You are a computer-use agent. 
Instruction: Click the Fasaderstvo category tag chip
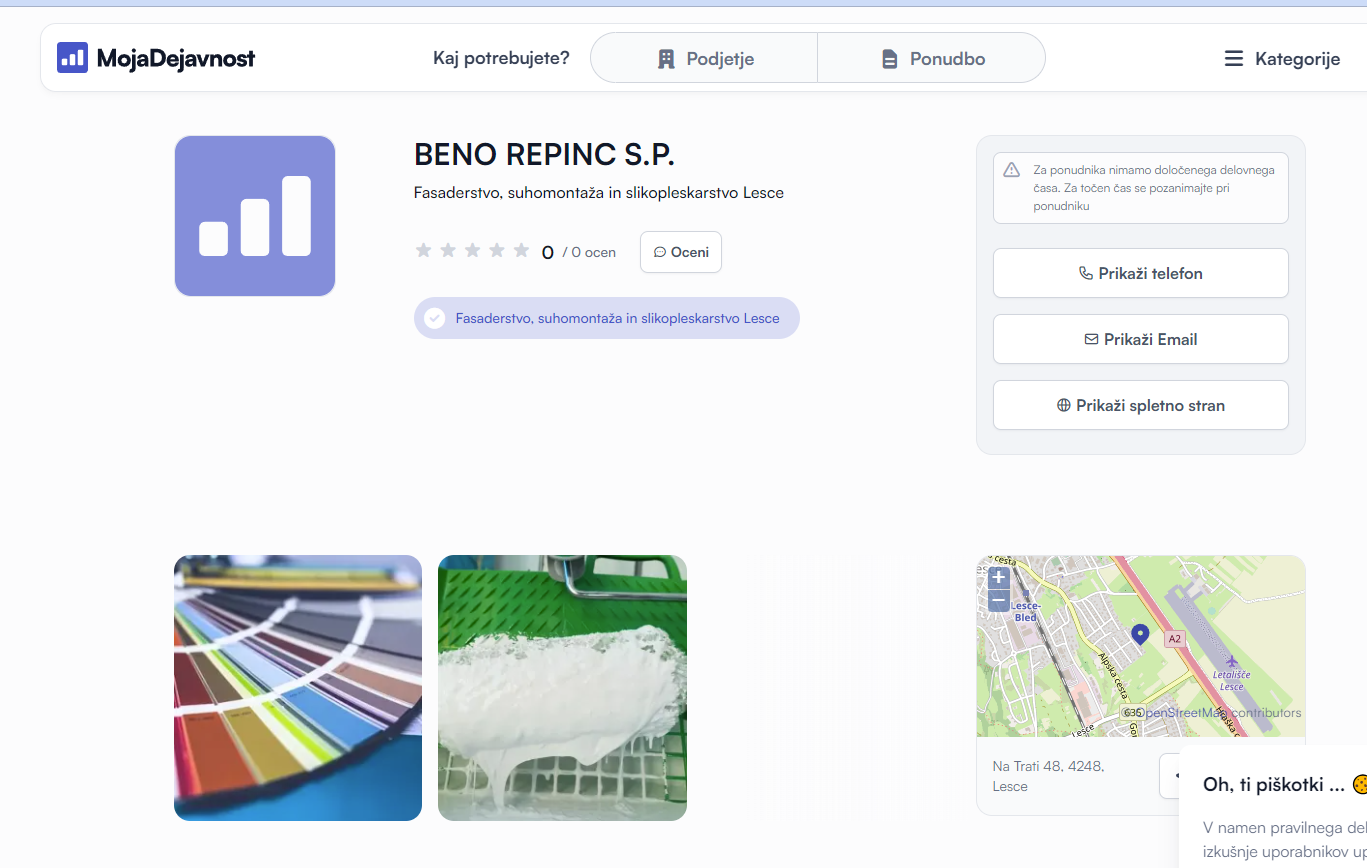[606, 318]
